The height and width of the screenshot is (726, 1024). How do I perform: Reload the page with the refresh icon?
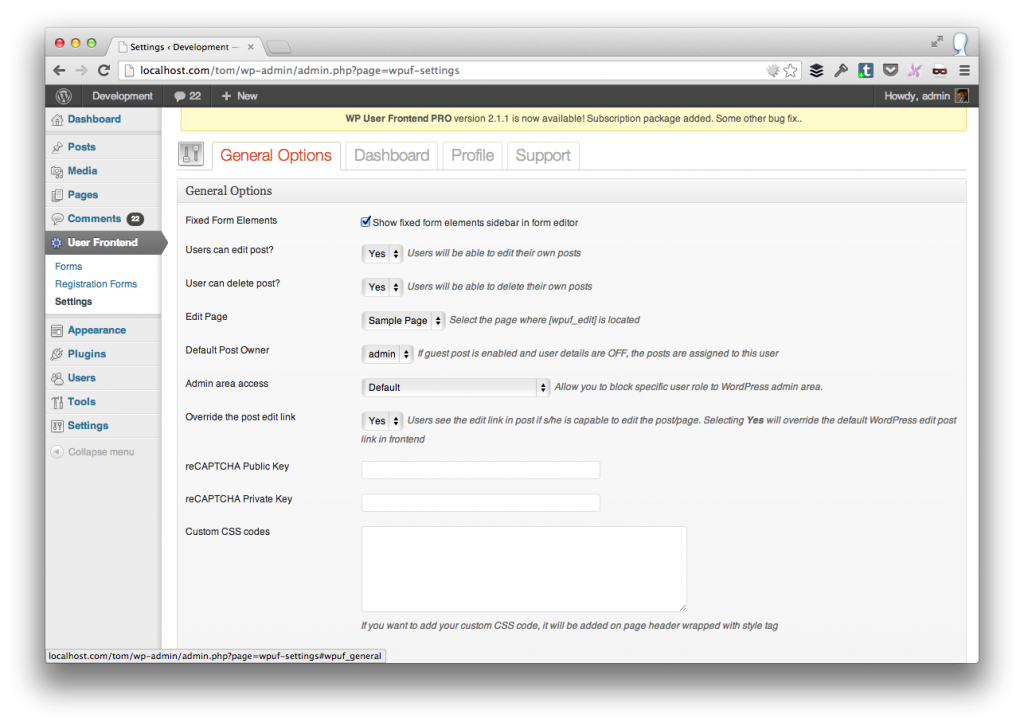coord(104,71)
